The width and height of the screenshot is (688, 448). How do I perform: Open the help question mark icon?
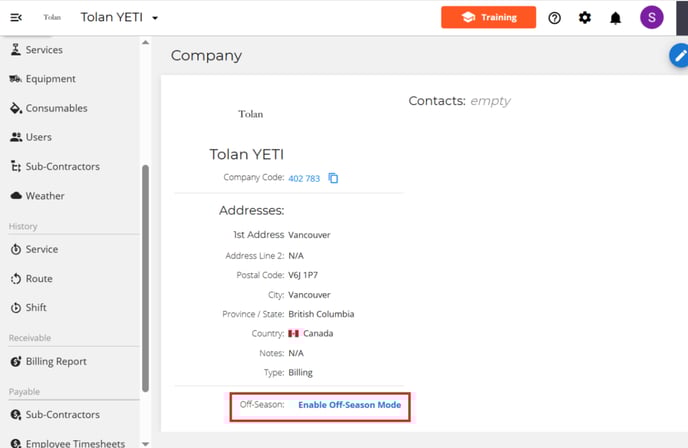pyautogui.click(x=555, y=17)
